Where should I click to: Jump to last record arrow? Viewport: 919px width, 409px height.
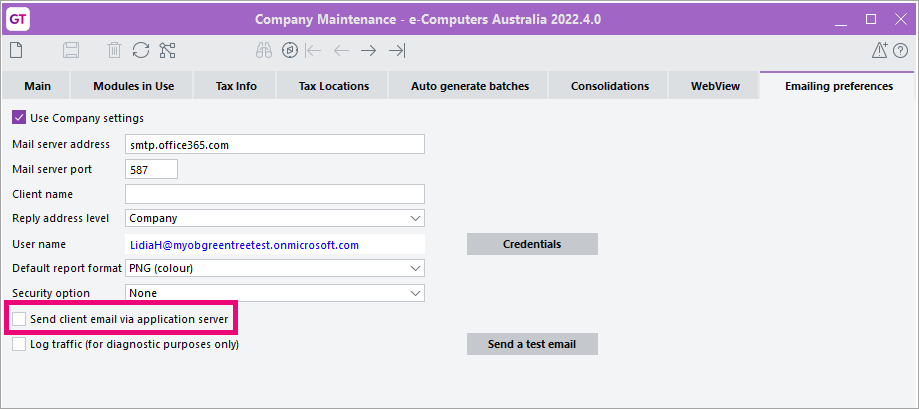pos(397,50)
